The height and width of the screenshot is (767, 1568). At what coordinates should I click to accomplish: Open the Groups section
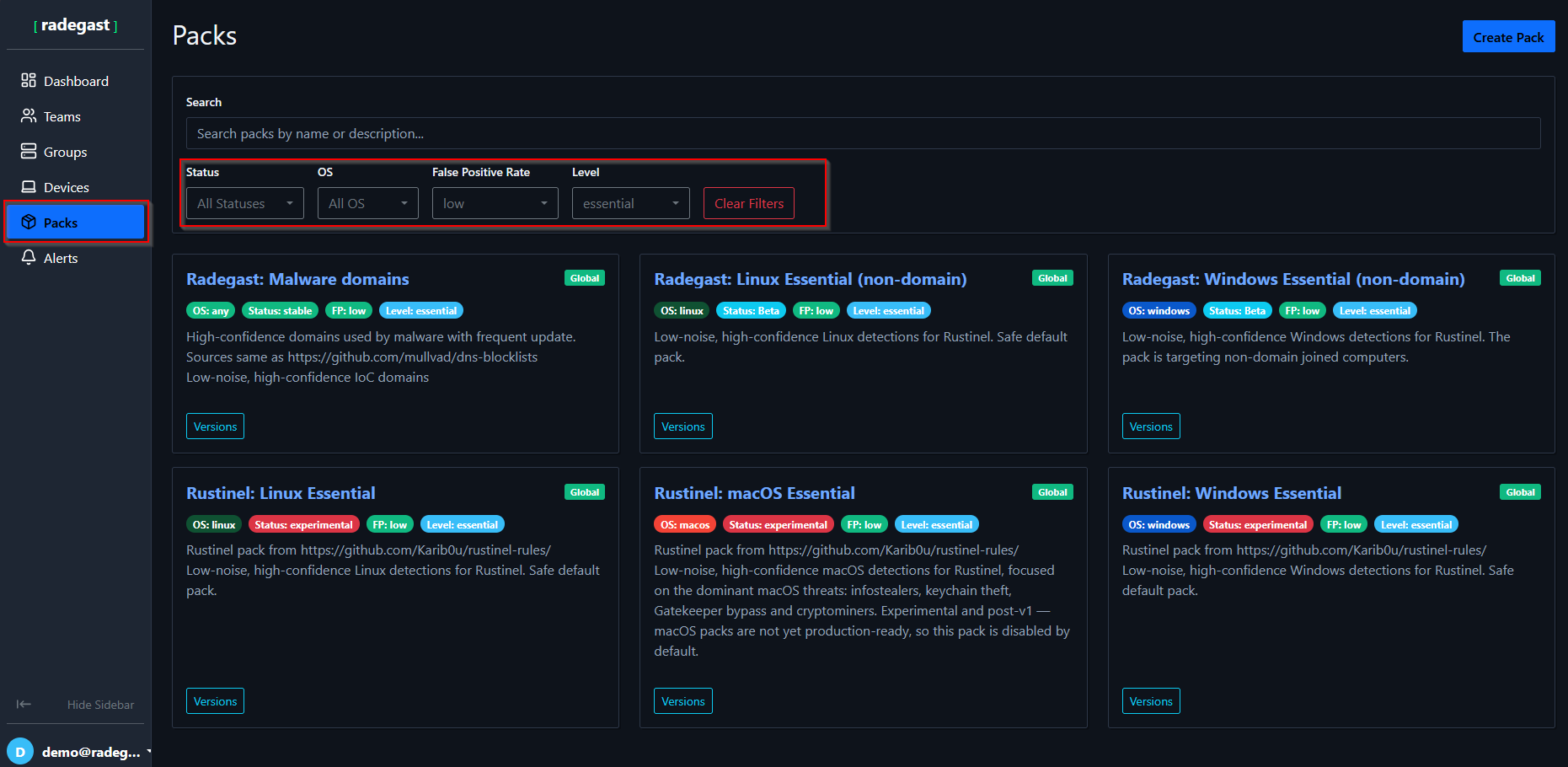(76, 152)
